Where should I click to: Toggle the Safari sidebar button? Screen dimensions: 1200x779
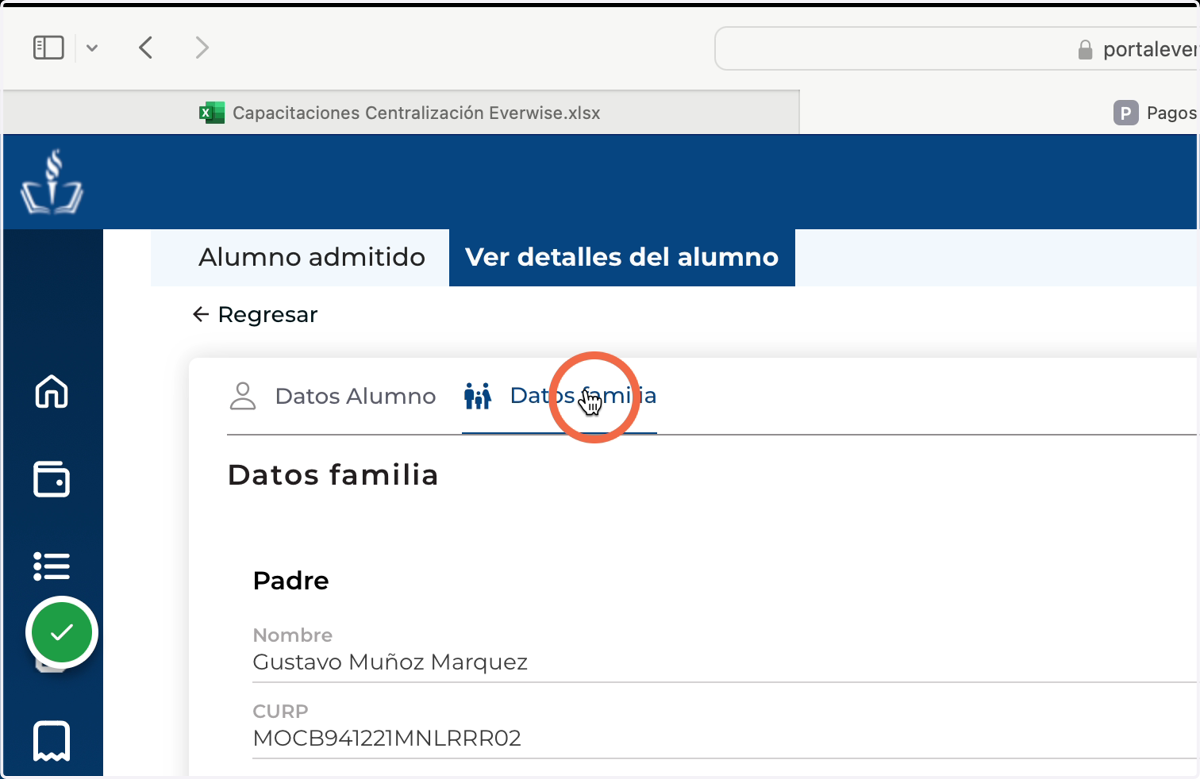(x=48, y=47)
